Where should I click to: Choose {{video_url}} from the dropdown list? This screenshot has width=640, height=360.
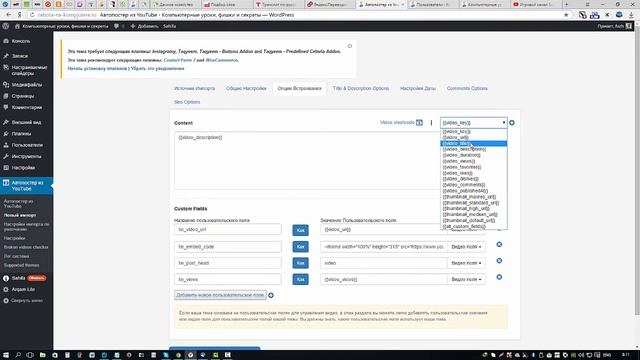[x=473, y=138]
